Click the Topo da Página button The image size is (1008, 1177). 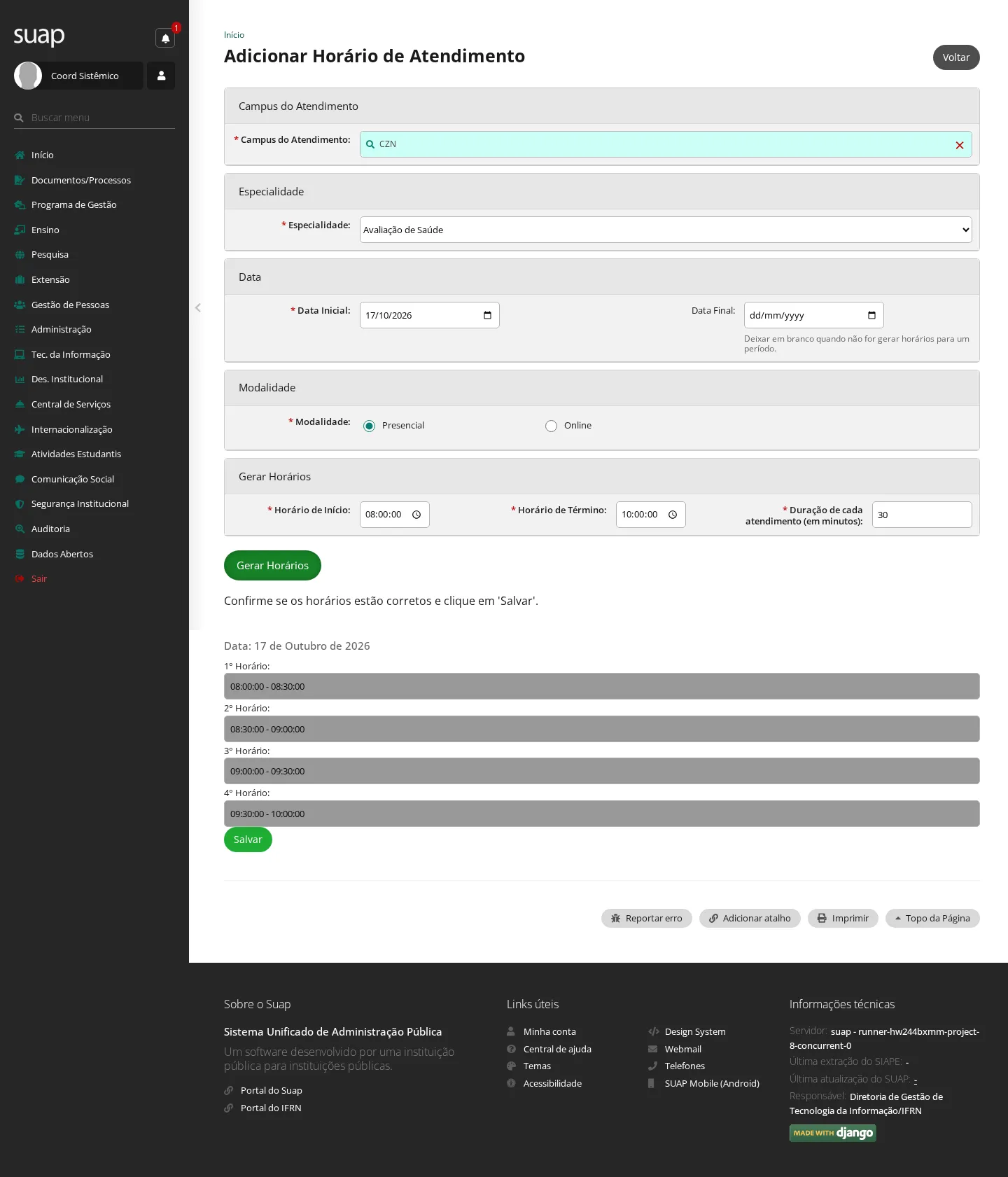[x=932, y=918]
